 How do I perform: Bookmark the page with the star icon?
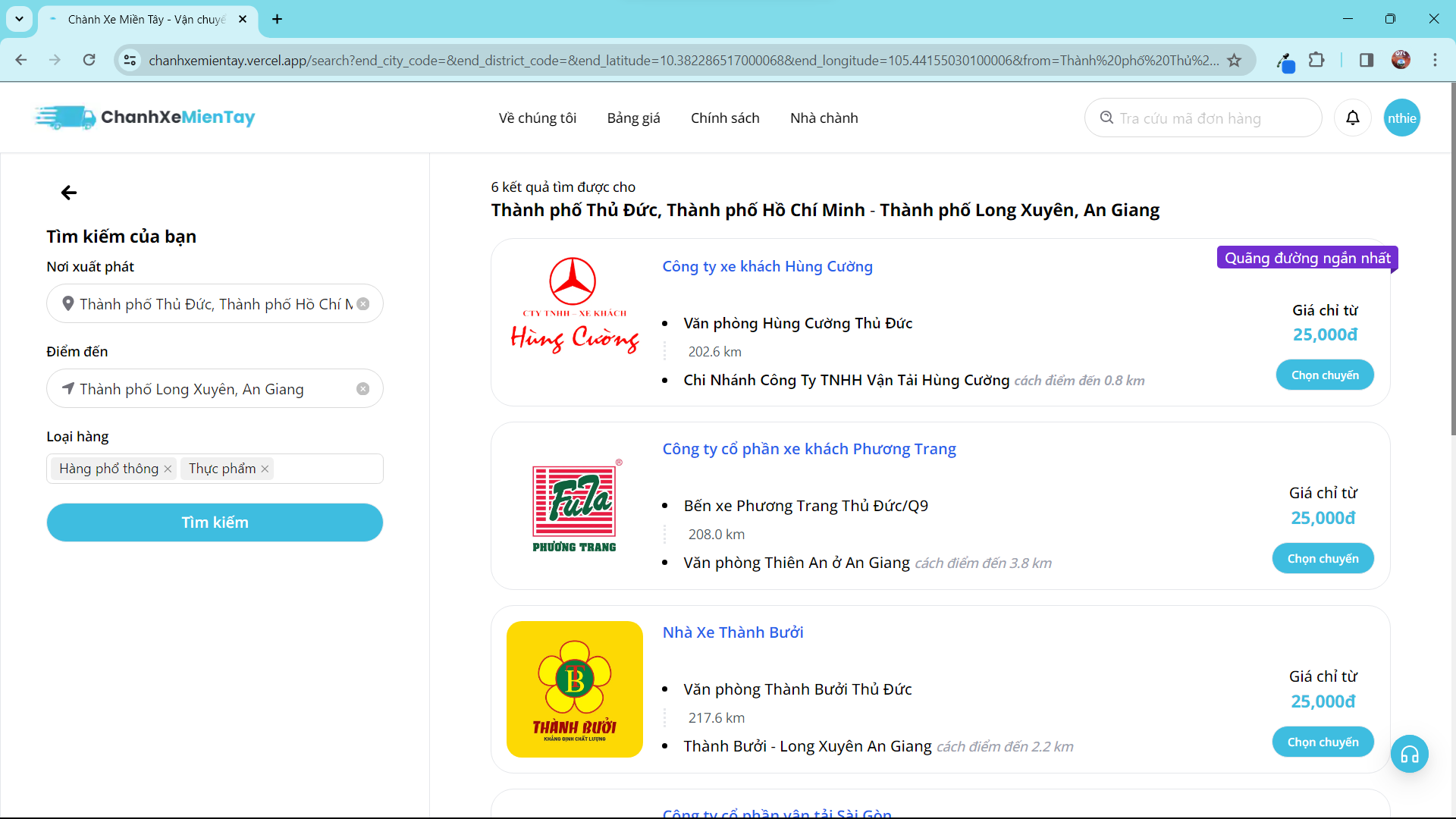tap(1235, 60)
